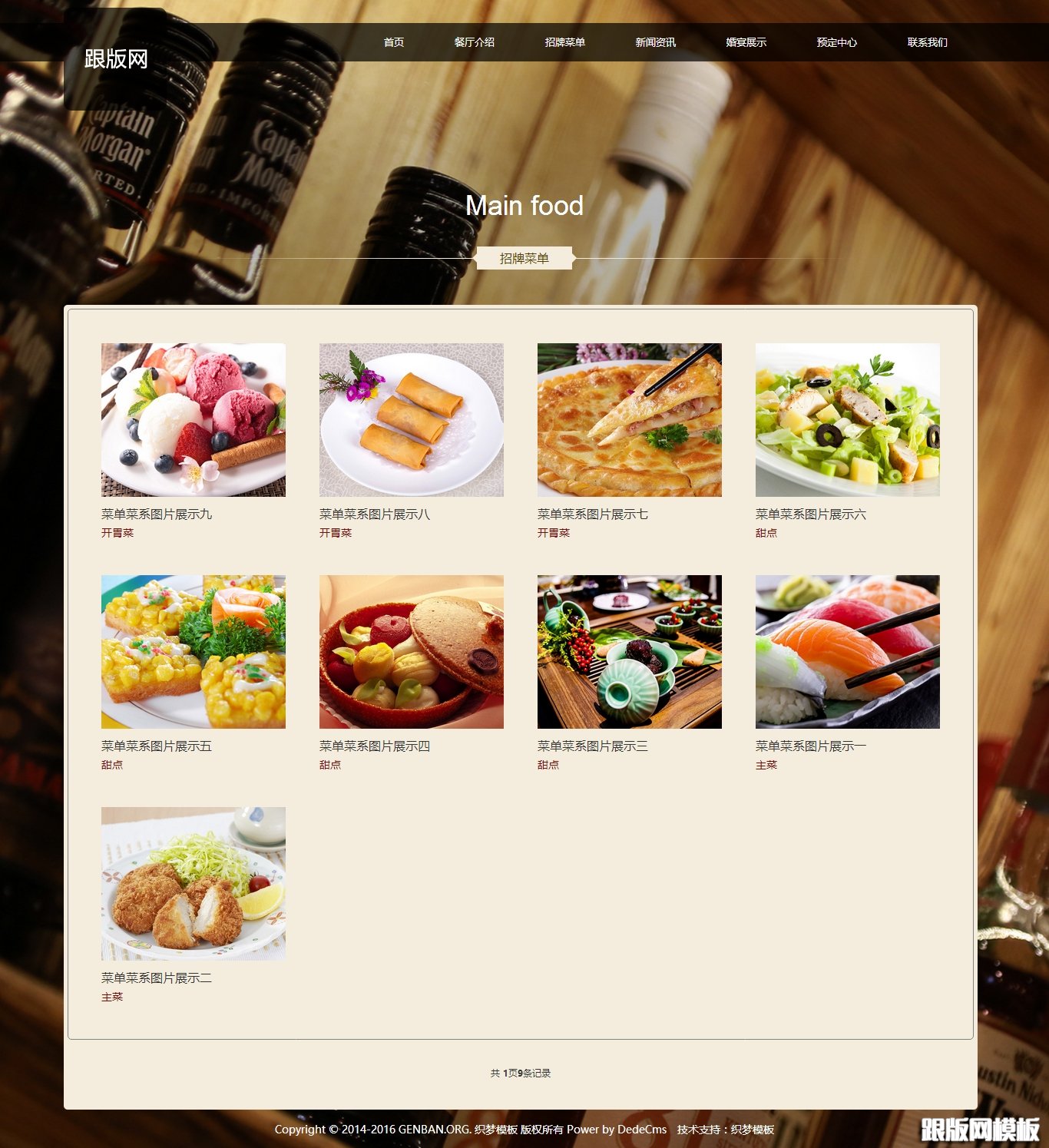Open the fried cutlet dish thumbnail
This screenshot has height=1148, width=1049.
(194, 884)
